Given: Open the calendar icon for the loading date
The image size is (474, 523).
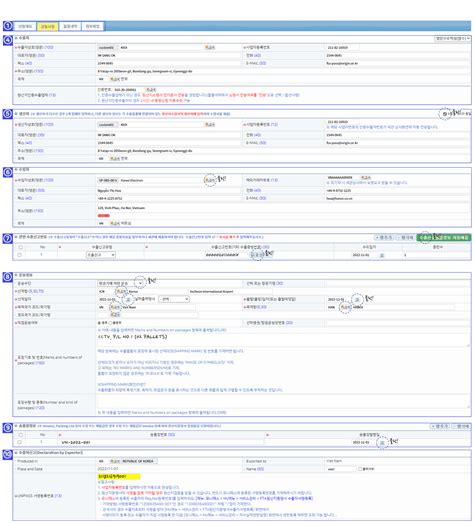Looking at the screenshot, I should tap(127, 299).
